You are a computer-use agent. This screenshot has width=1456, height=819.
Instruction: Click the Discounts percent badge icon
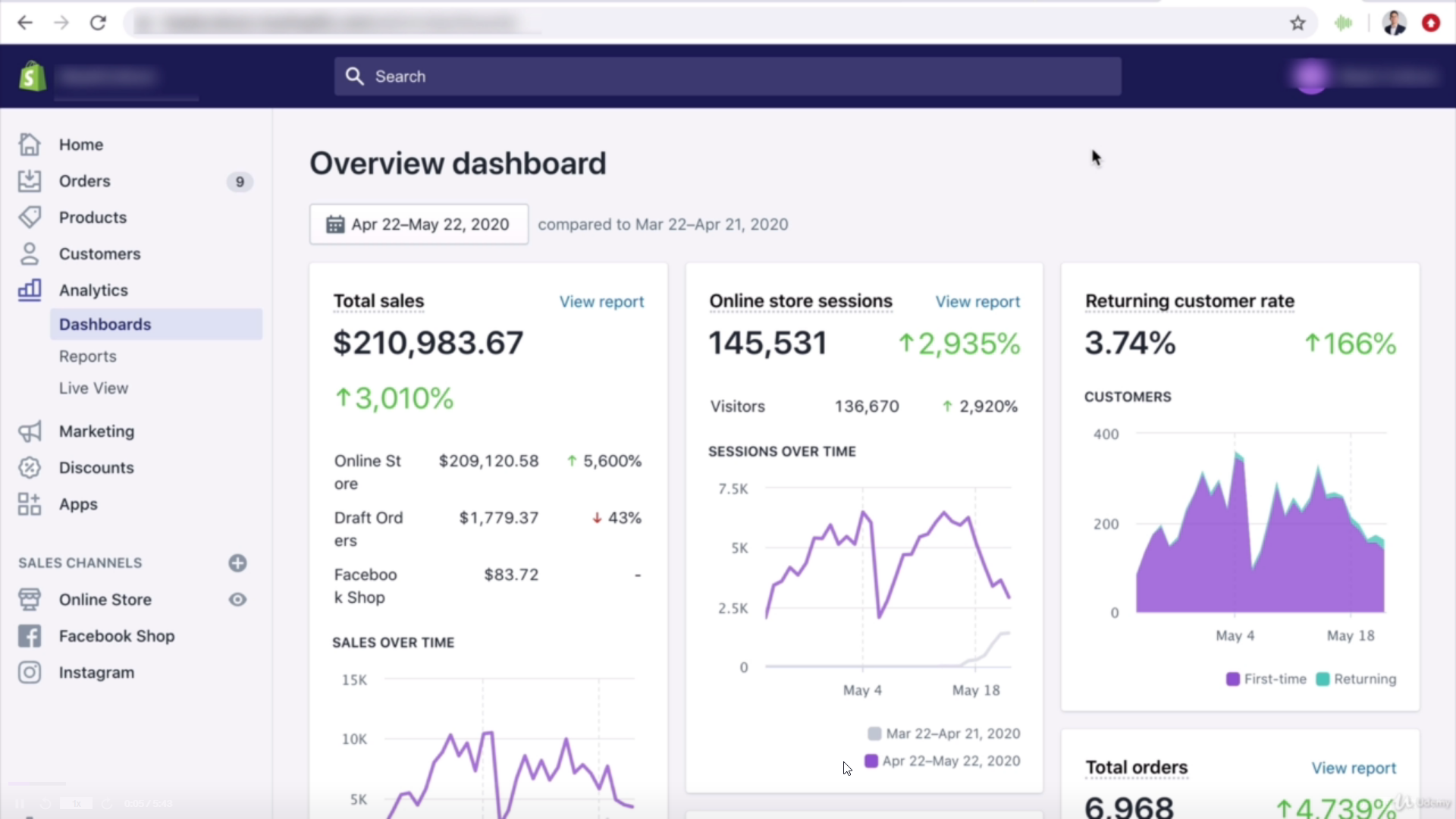[30, 468]
